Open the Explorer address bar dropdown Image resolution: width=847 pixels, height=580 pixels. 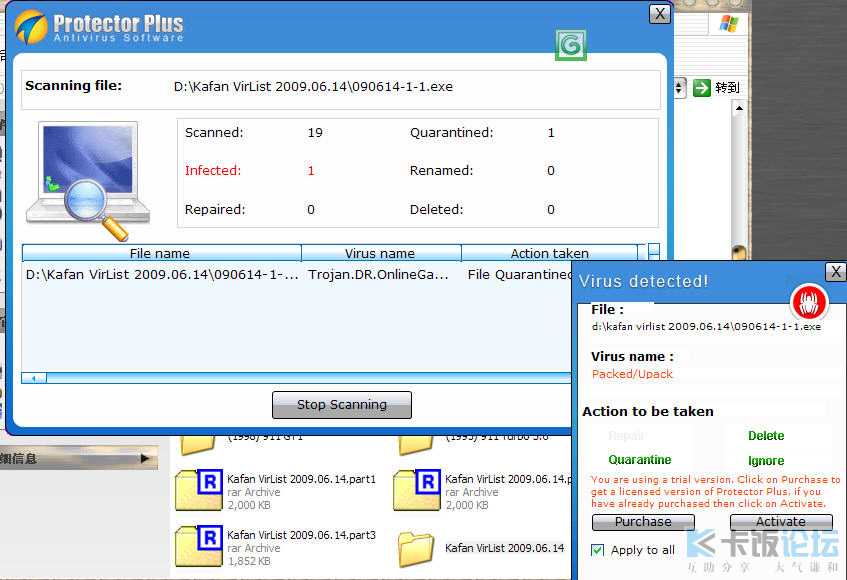[x=680, y=87]
